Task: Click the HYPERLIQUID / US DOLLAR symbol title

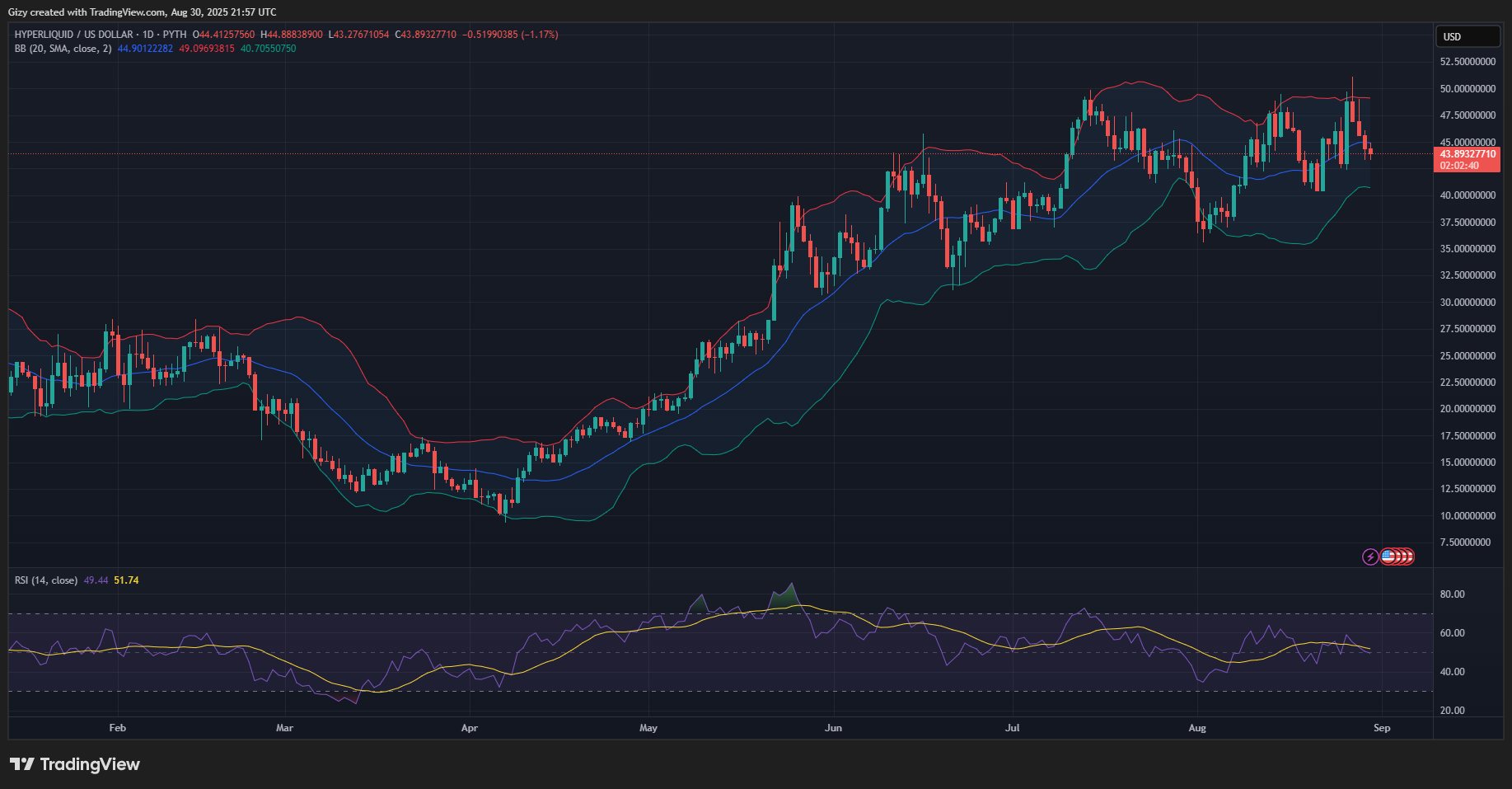Action: point(73,35)
